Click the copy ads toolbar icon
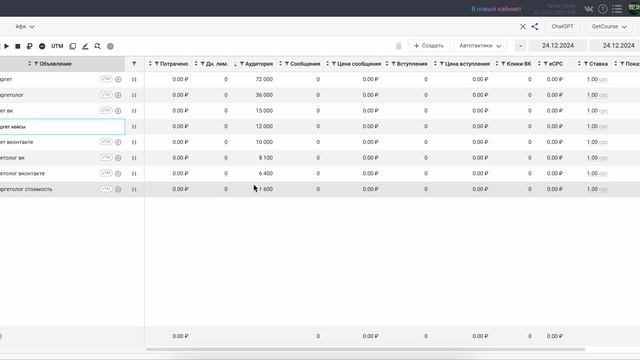The image size is (640, 360). [73, 46]
